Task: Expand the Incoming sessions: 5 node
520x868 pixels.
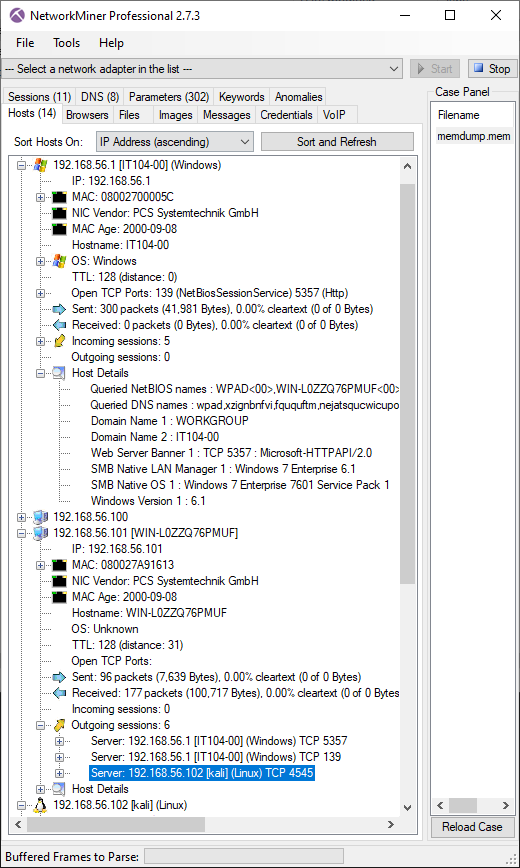Action: (x=40, y=341)
